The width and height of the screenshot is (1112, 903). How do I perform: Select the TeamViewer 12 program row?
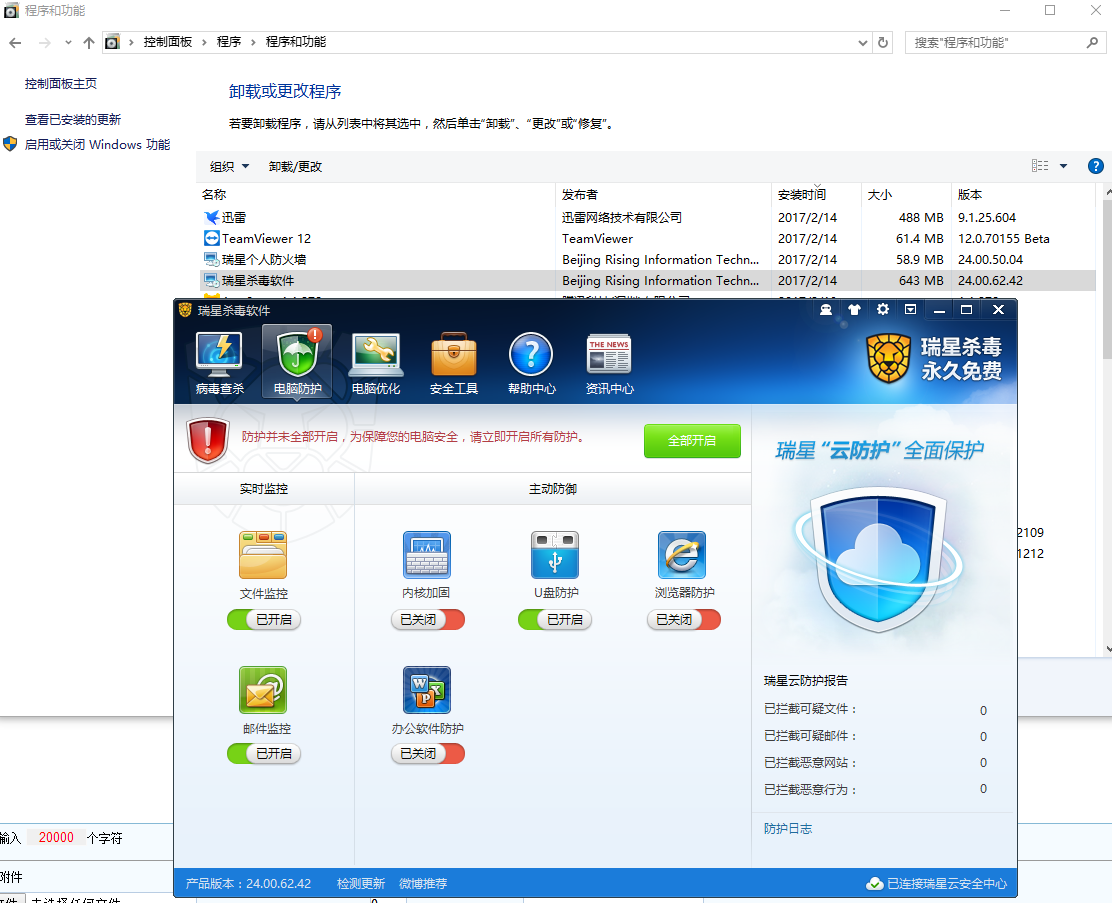click(x=647, y=238)
